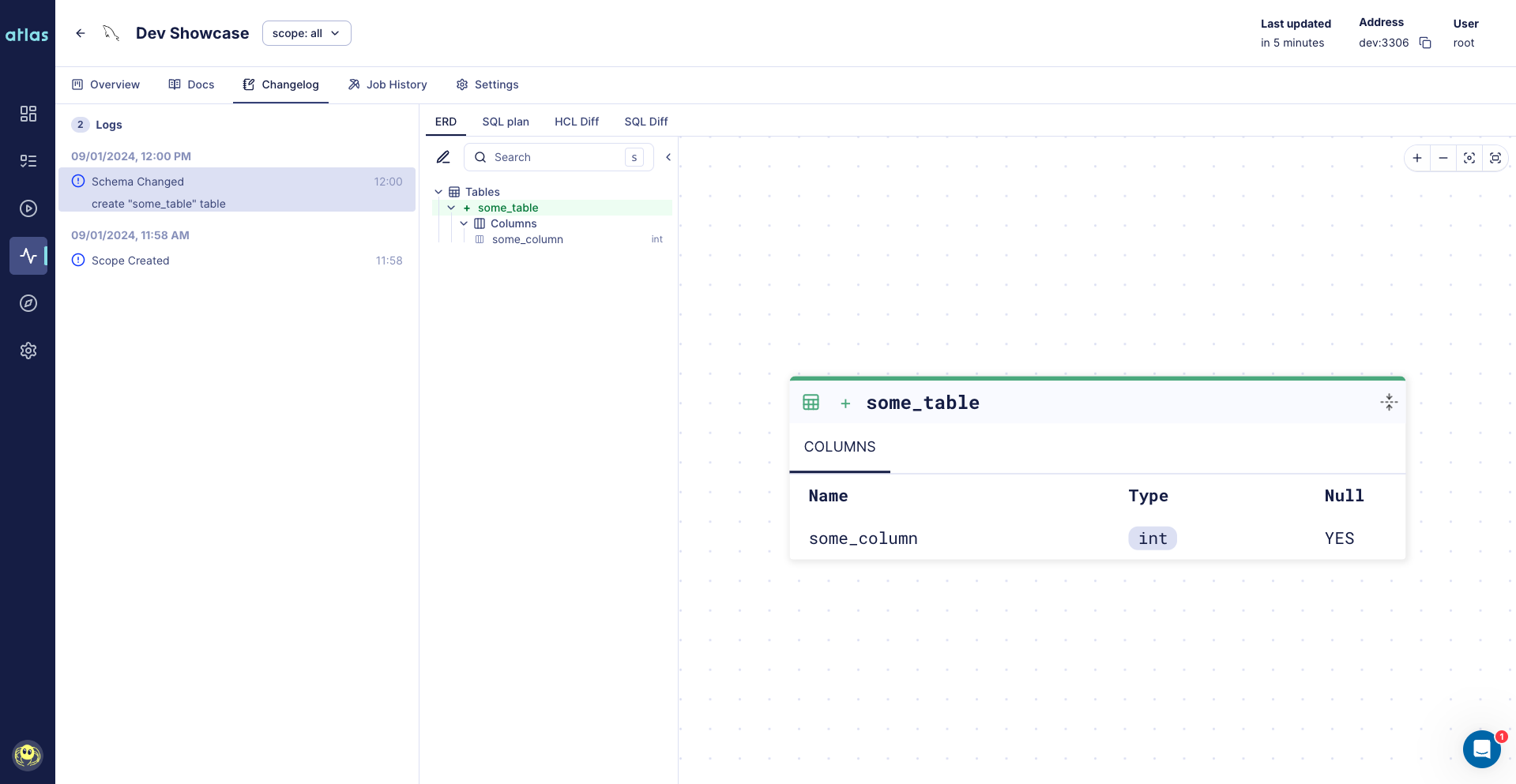Click the activity monitor sidebar icon
This screenshot has height=784, width=1516.
(28, 255)
